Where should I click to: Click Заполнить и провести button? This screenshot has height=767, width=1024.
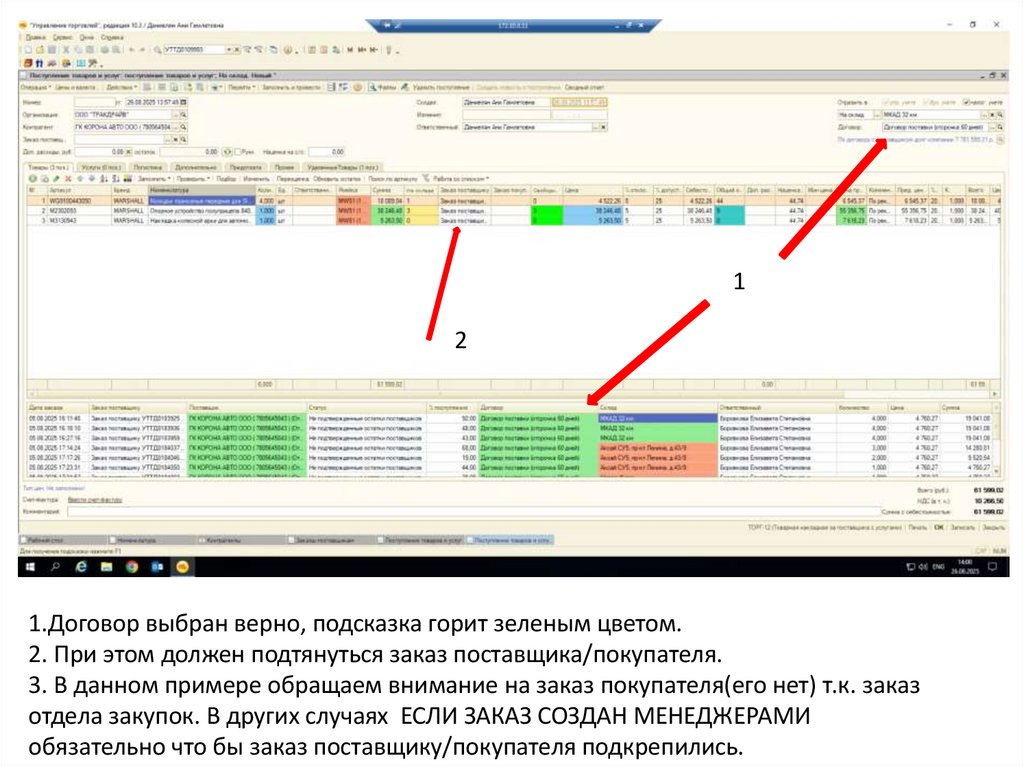[291, 88]
